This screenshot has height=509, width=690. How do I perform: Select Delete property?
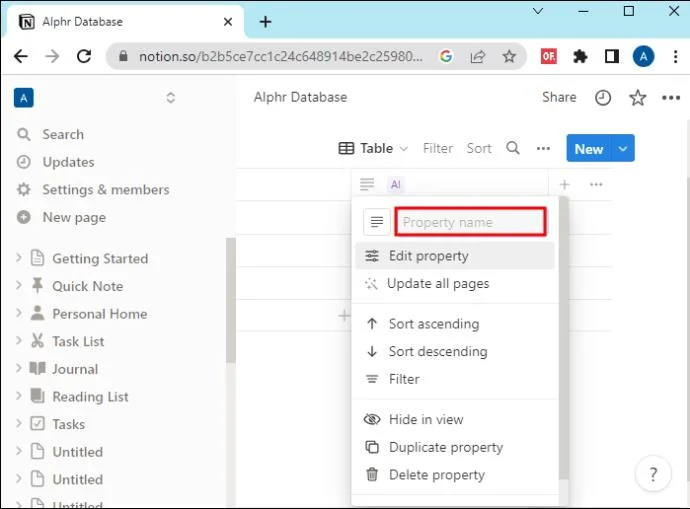click(455, 475)
